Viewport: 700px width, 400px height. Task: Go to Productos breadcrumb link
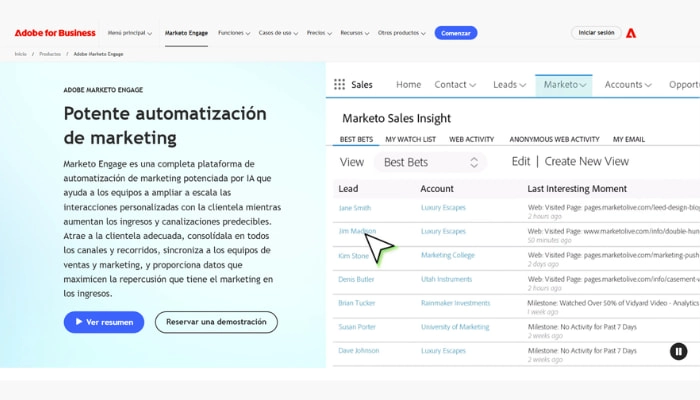50,54
